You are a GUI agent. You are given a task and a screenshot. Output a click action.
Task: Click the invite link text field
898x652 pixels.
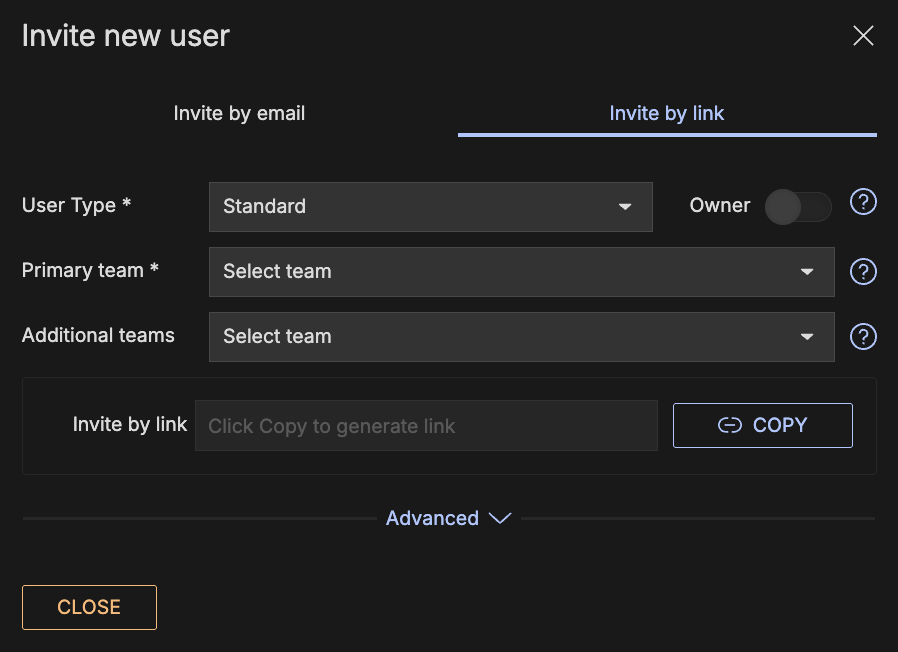[x=426, y=426]
